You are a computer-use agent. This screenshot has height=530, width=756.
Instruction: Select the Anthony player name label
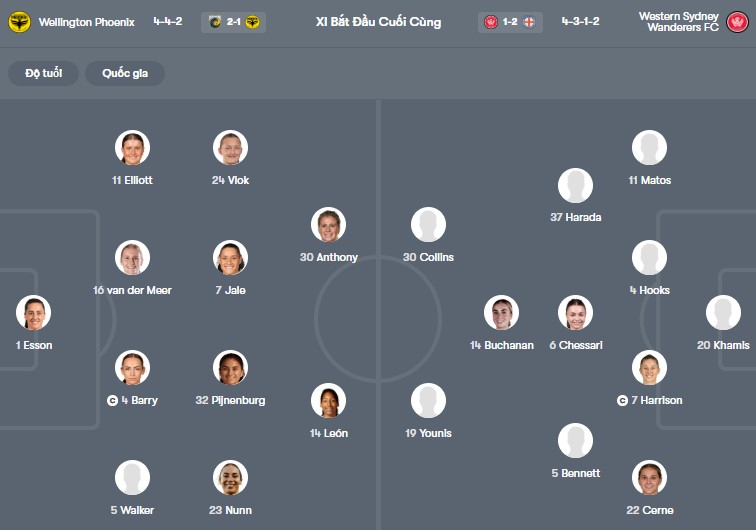click(x=328, y=257)
